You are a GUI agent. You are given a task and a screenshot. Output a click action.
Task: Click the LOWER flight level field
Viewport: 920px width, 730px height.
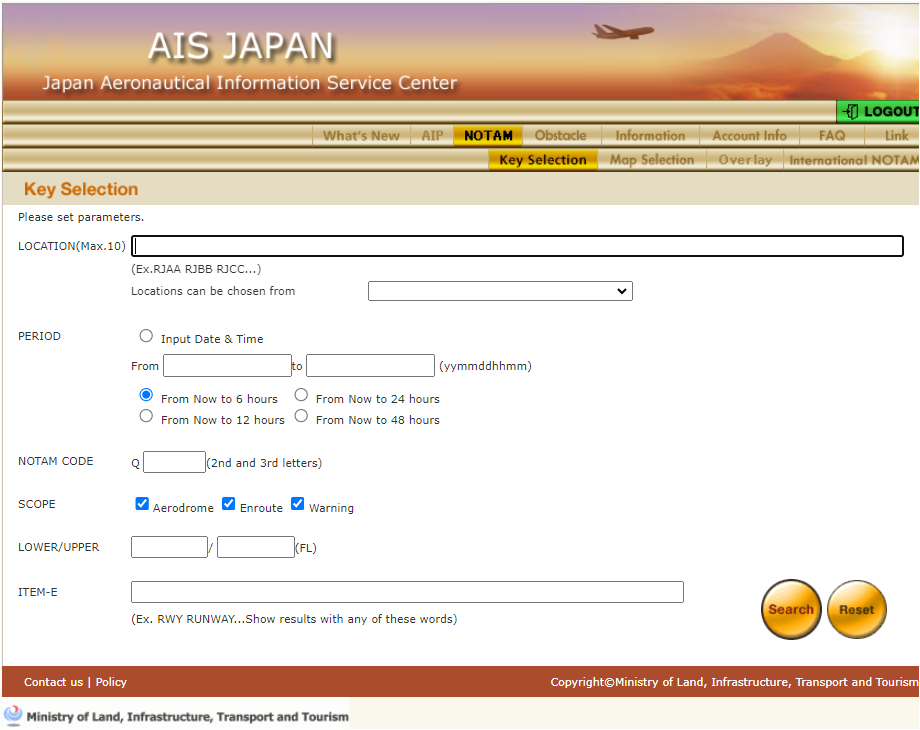tap(170, 547)
